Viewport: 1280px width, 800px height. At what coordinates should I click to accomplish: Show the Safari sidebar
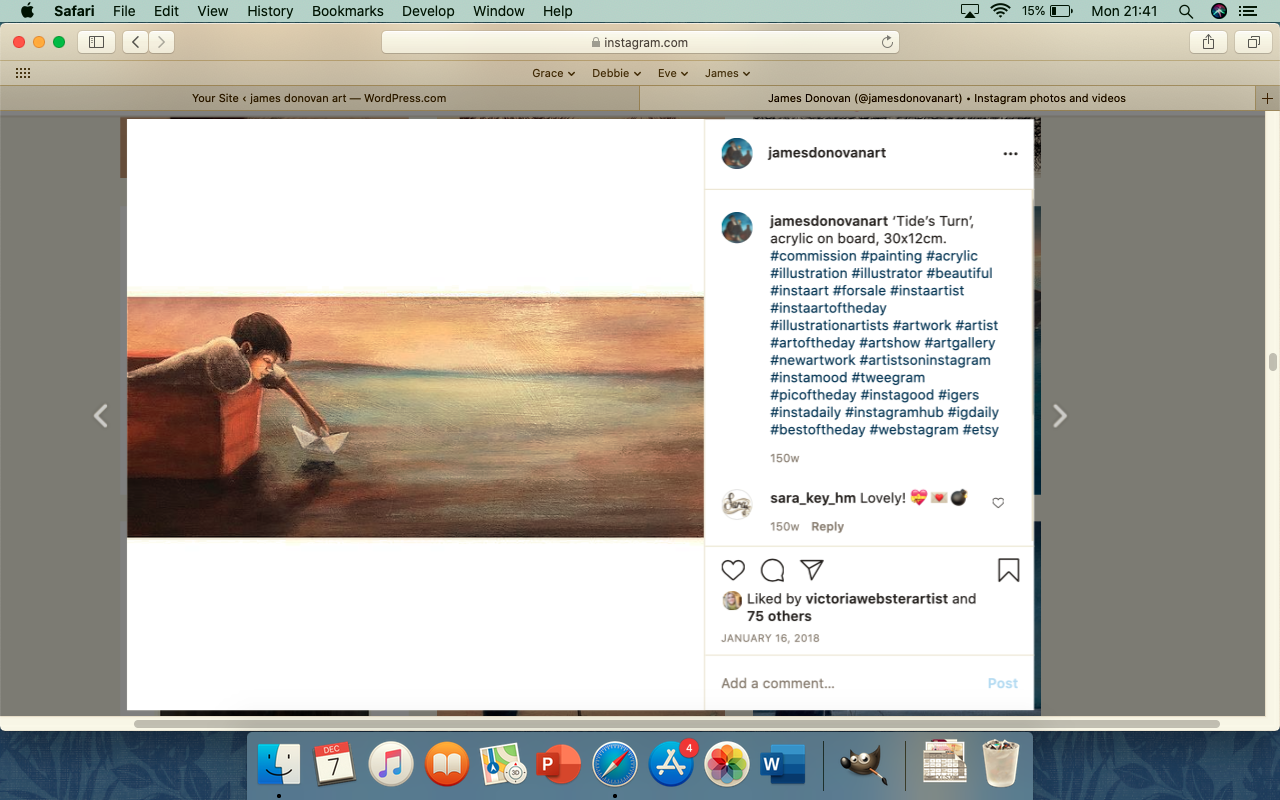click(97, 42)
